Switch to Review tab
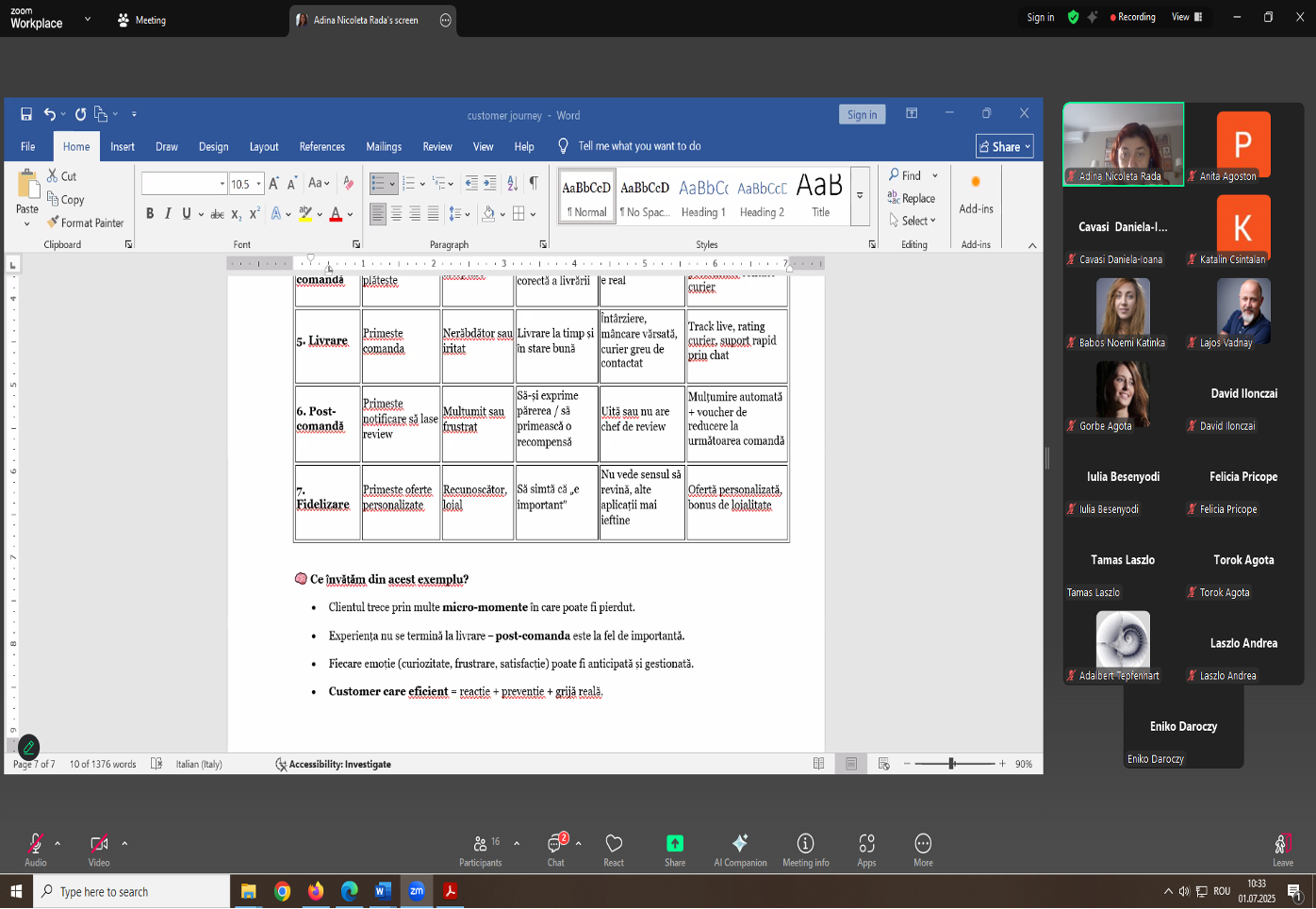The height and width of the screenshot is (909, 1316). pyautogui.click(x=437, y=146)
